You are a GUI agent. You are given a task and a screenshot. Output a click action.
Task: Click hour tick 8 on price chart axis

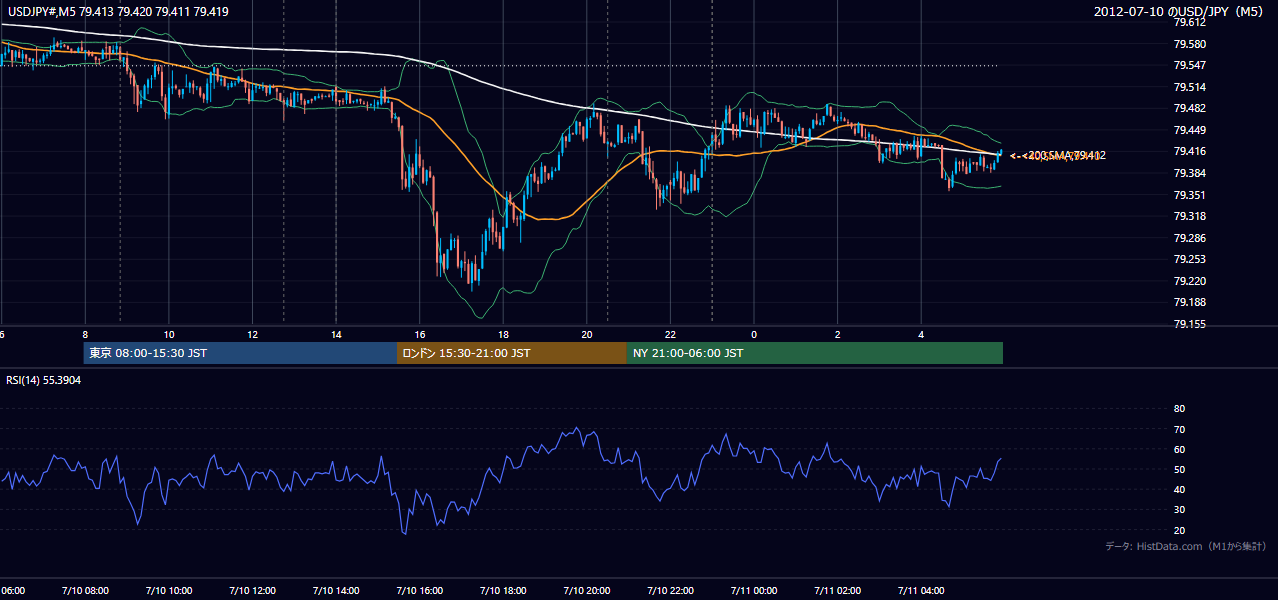85,335
